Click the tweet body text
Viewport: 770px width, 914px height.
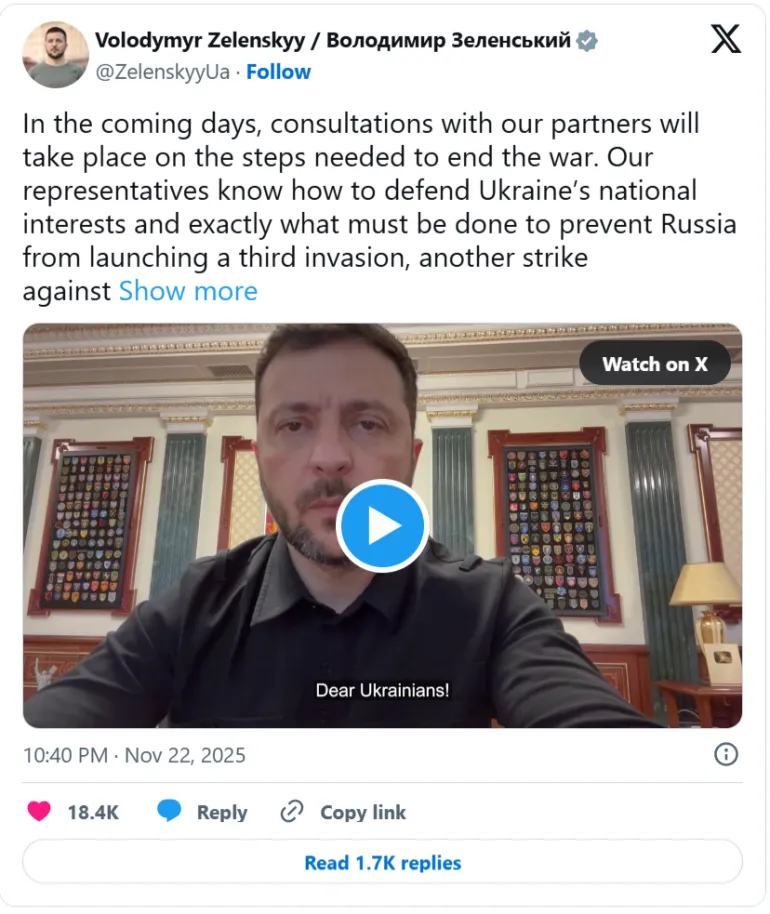(379, 207)
